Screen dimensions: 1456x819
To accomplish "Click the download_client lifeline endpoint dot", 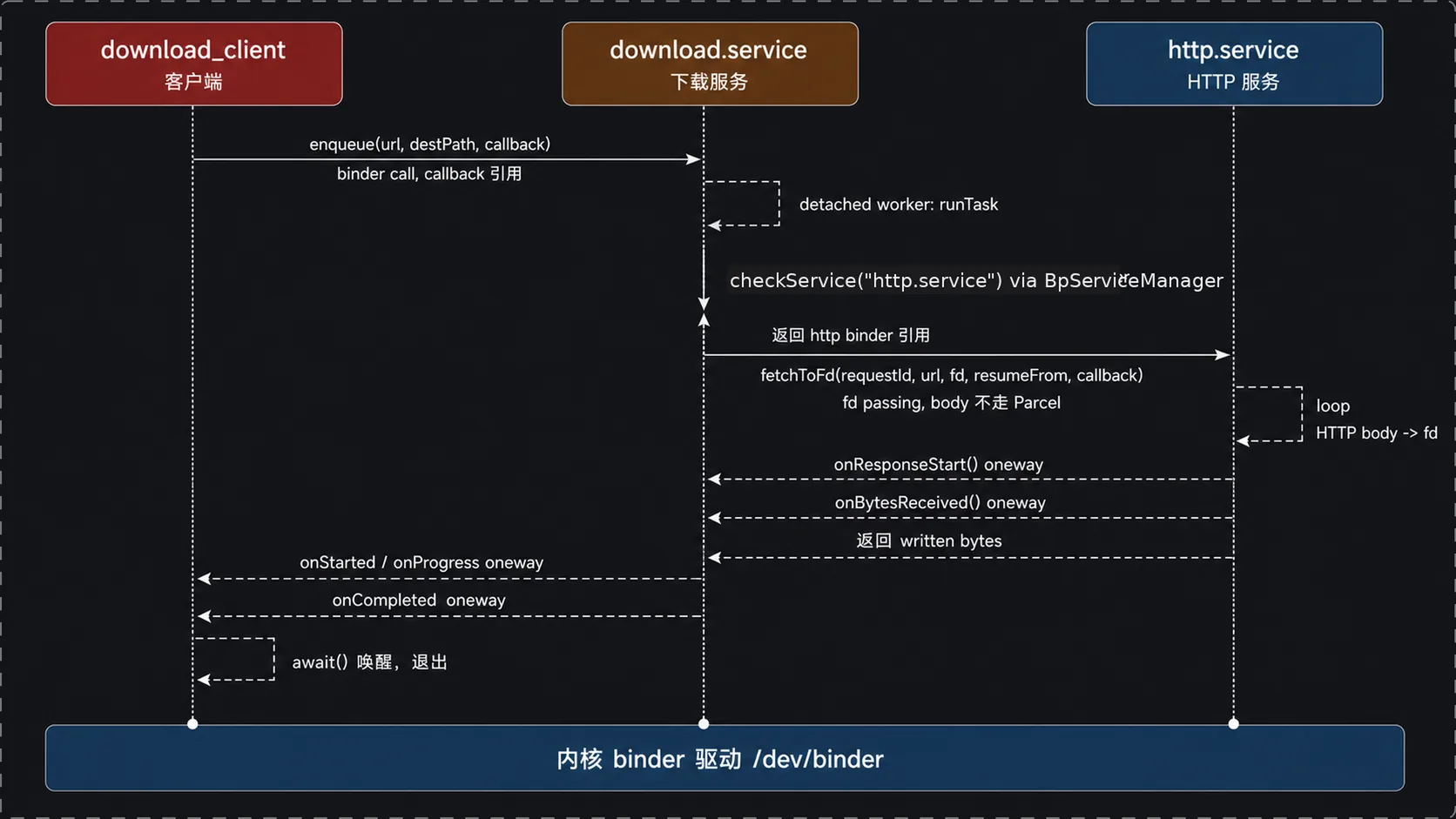I will (x=192, y=724).
